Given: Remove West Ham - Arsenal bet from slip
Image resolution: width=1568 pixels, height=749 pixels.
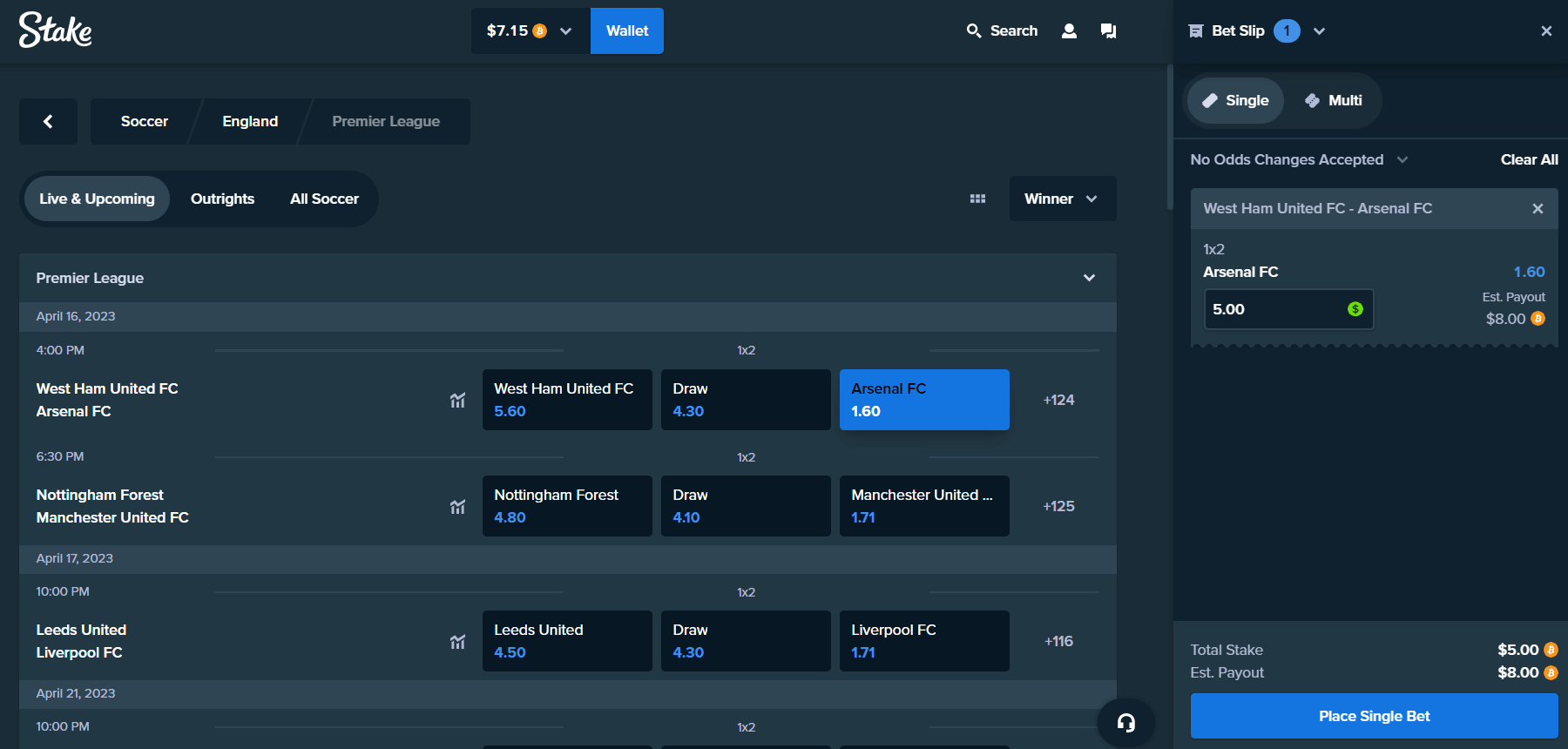Looking at the screenshot, I should (1538, 209).
